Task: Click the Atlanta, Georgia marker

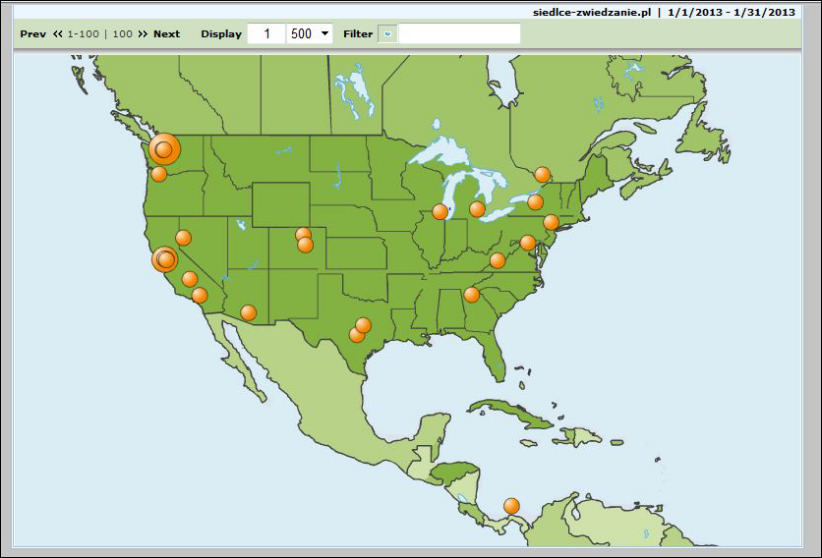Action: 472,295
